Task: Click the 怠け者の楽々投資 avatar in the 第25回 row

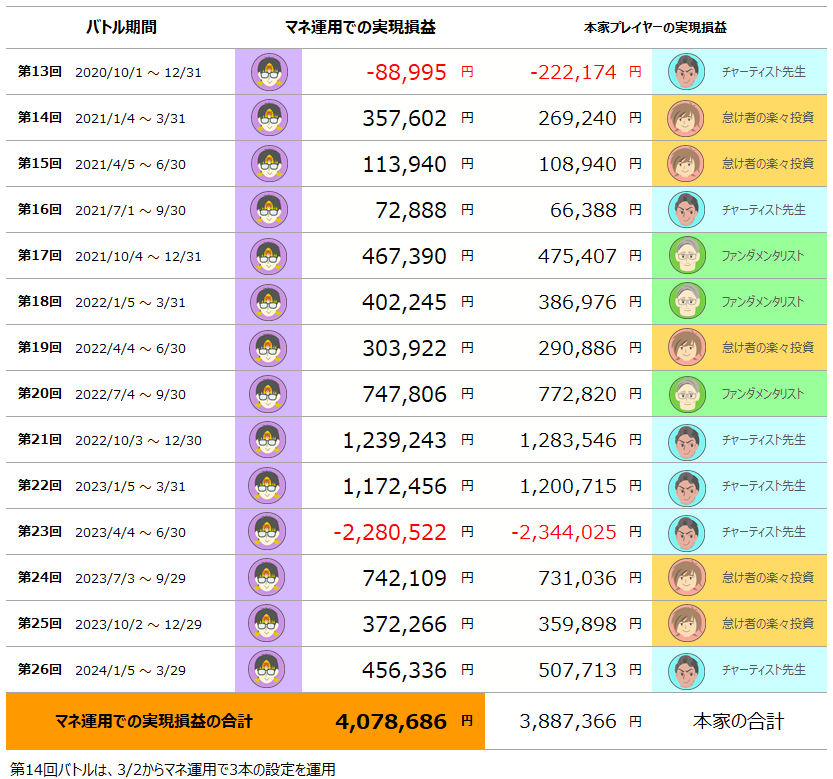Action: click(x=686, y=624)
